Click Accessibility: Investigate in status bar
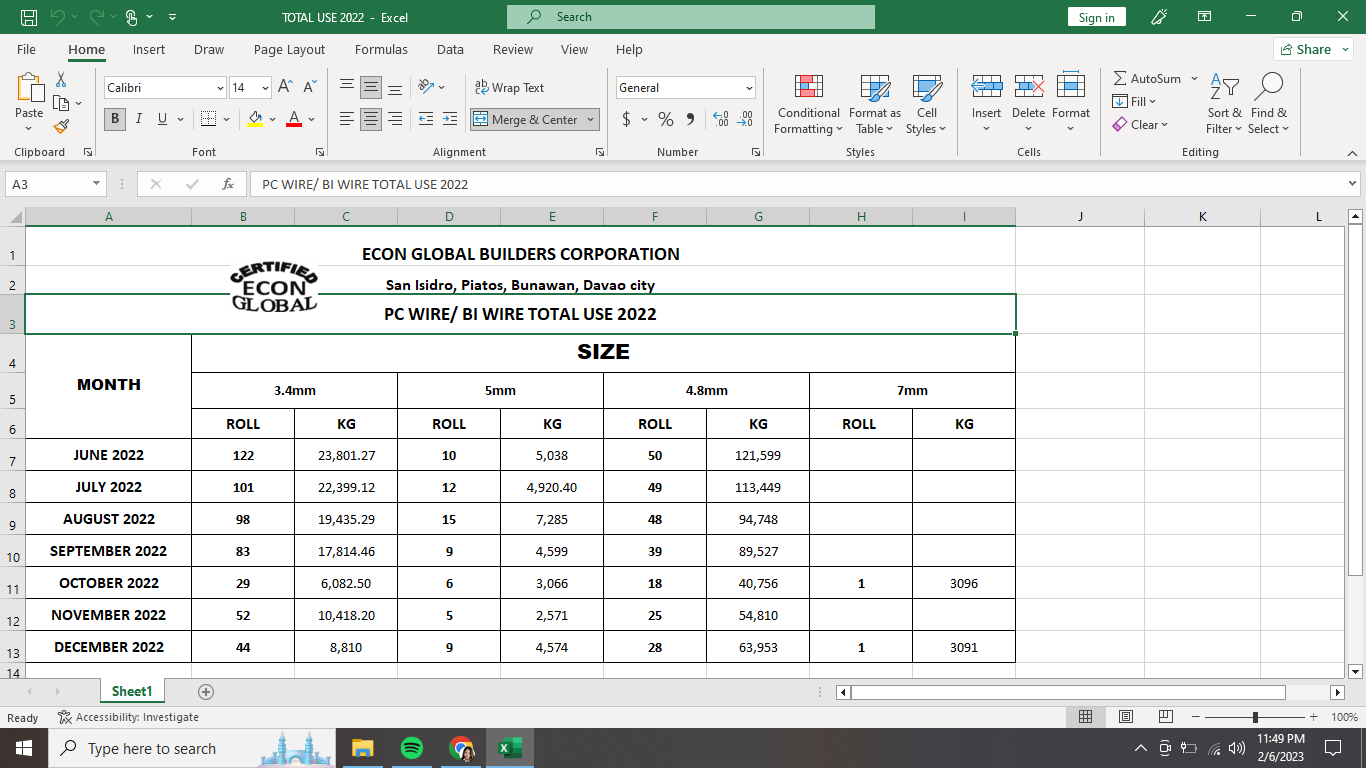The height and width of the screenshot is (768, 1366). coord(128,717)
